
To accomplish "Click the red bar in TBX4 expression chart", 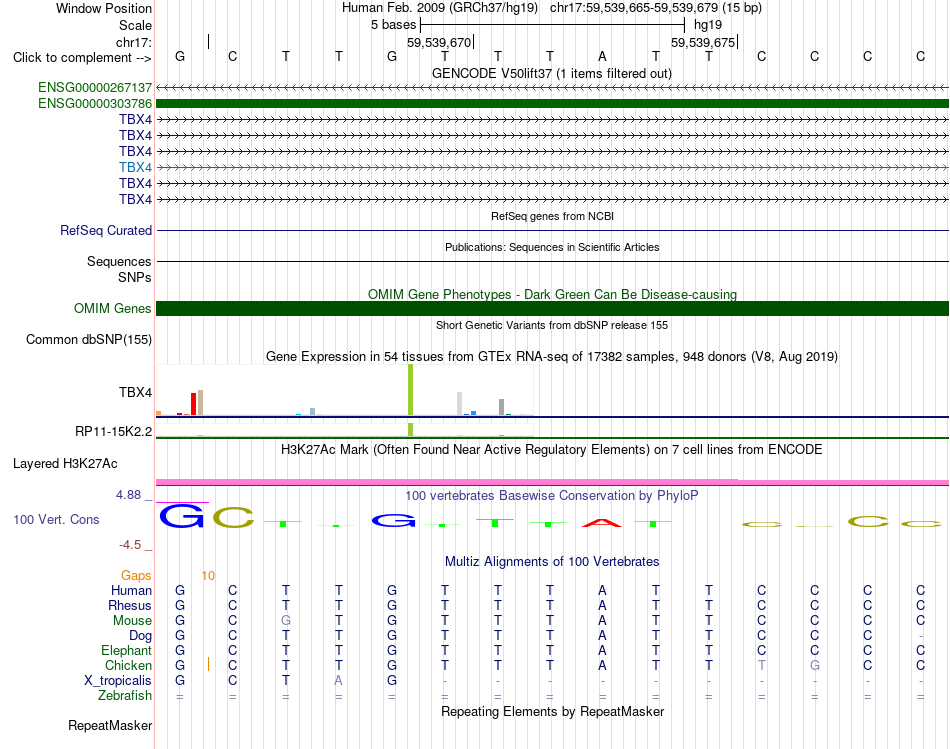I will click(193, 404).
